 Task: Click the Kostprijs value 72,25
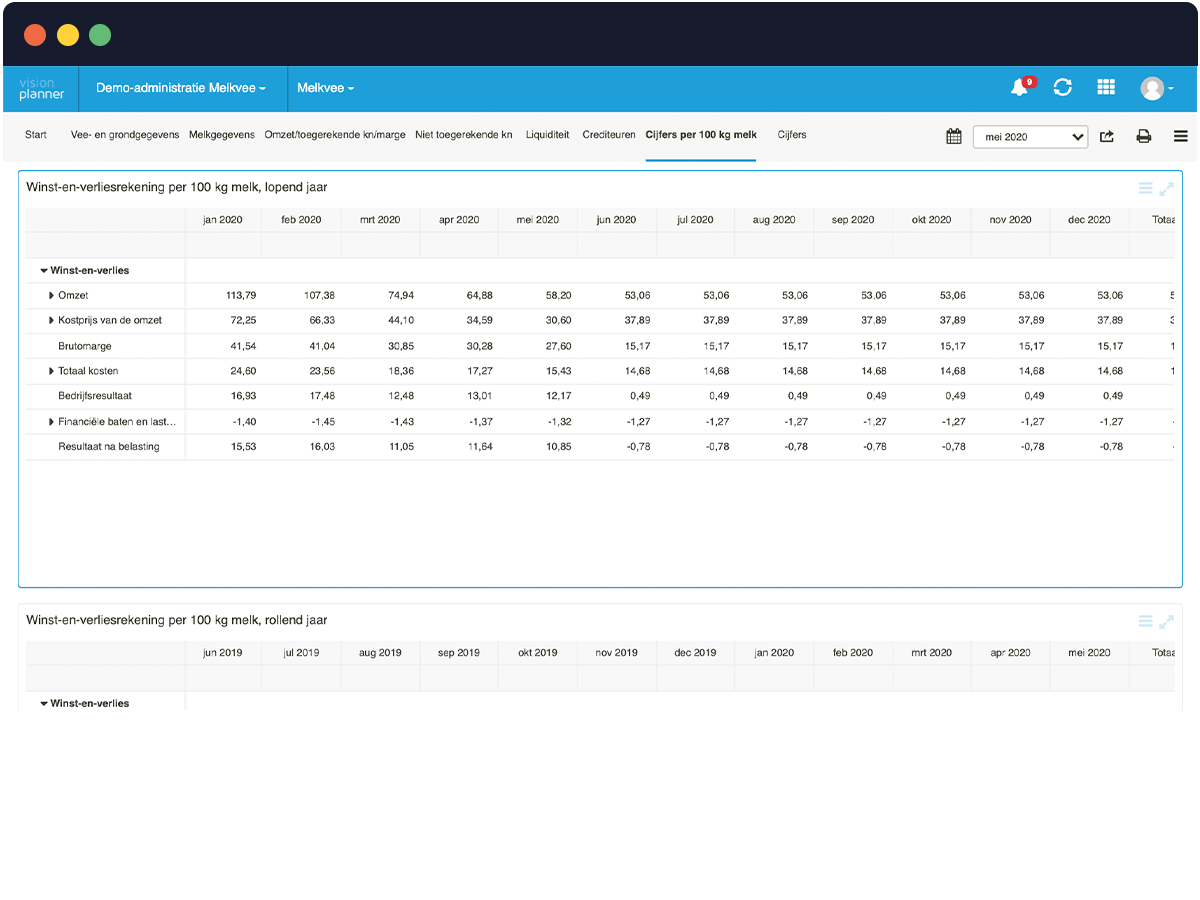[x=244, y=320]
